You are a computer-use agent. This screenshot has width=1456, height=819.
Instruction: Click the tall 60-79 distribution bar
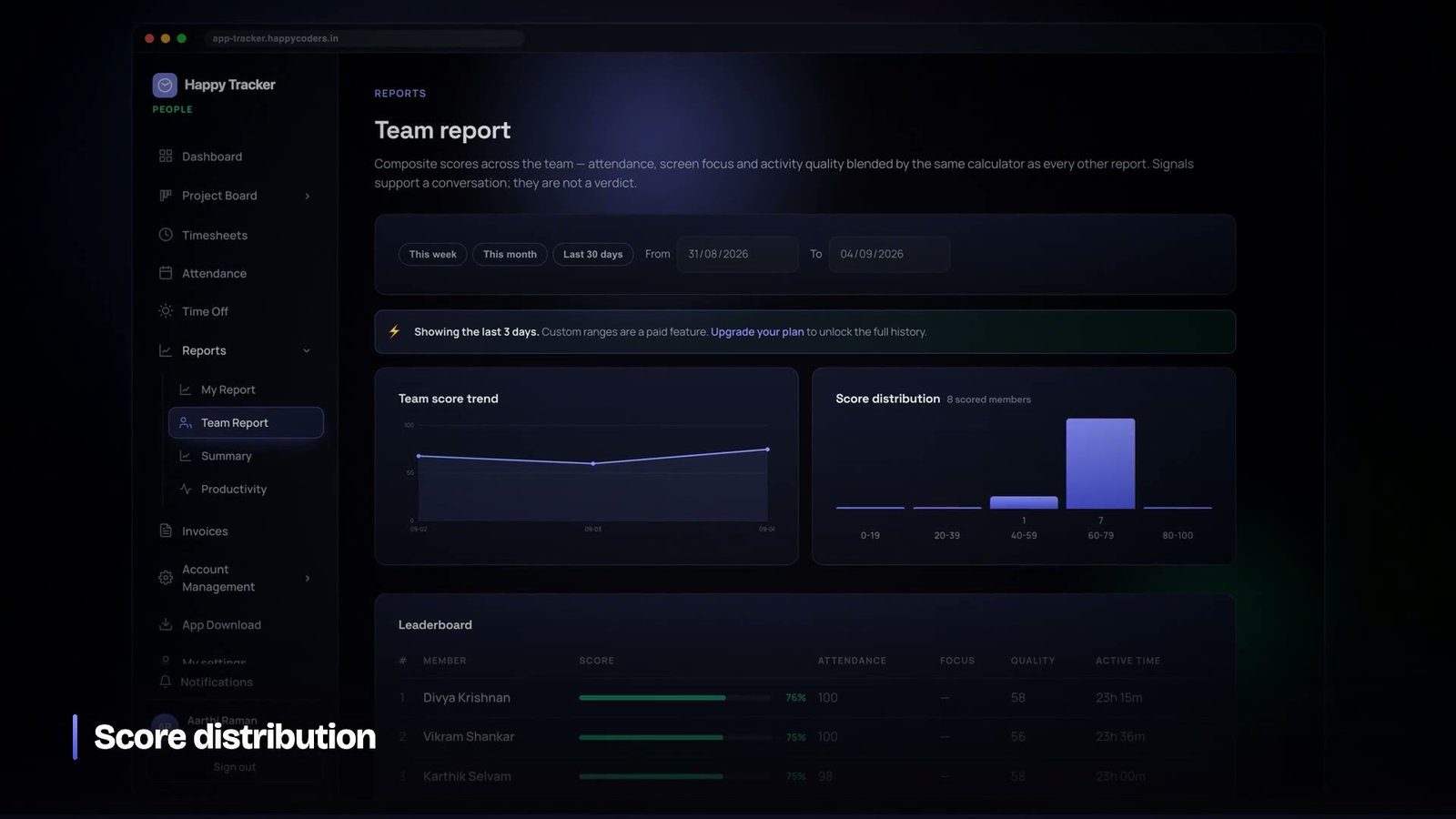(x=1100, y=463)
